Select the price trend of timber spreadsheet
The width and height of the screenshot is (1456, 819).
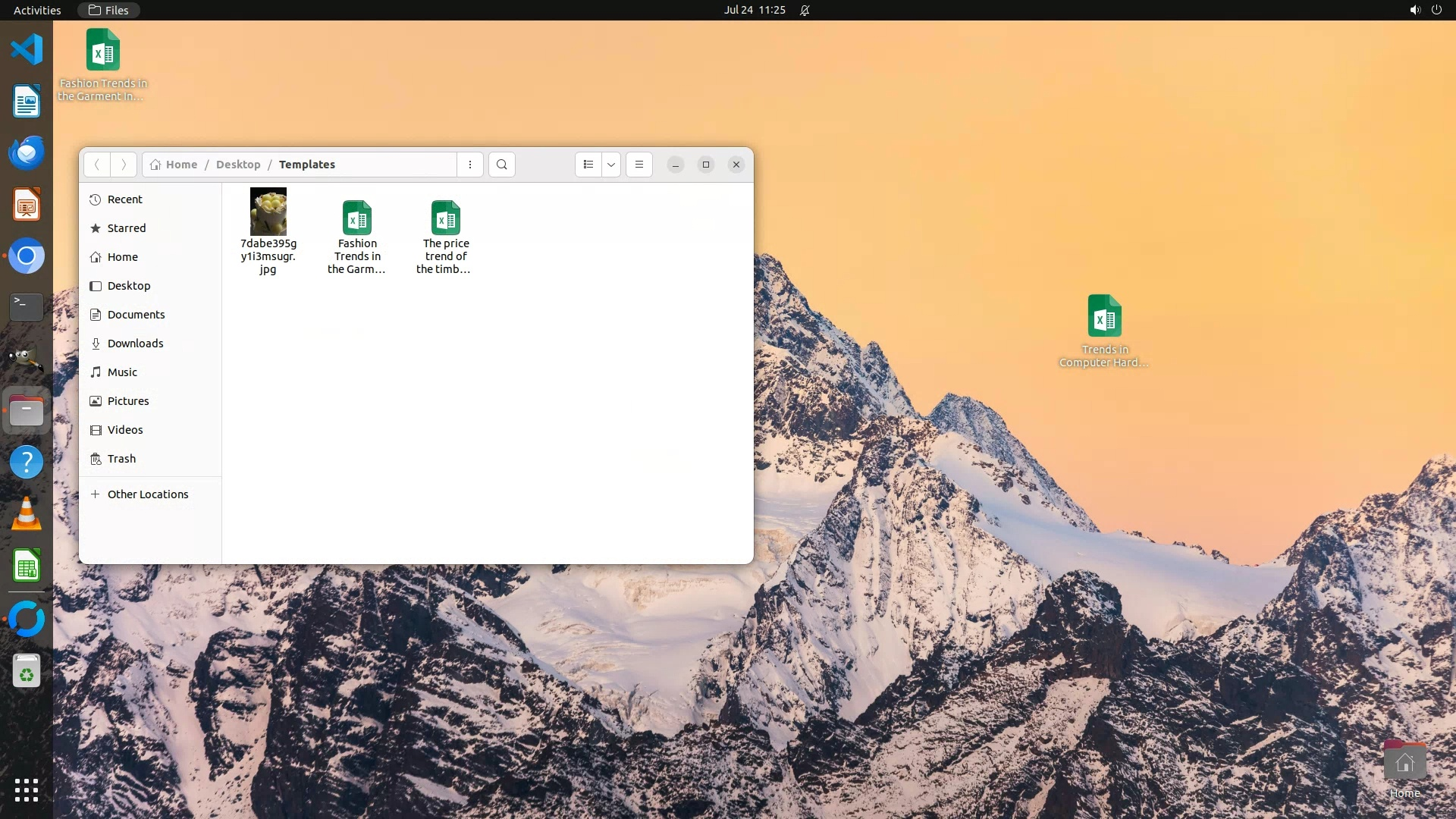point(446,218)
